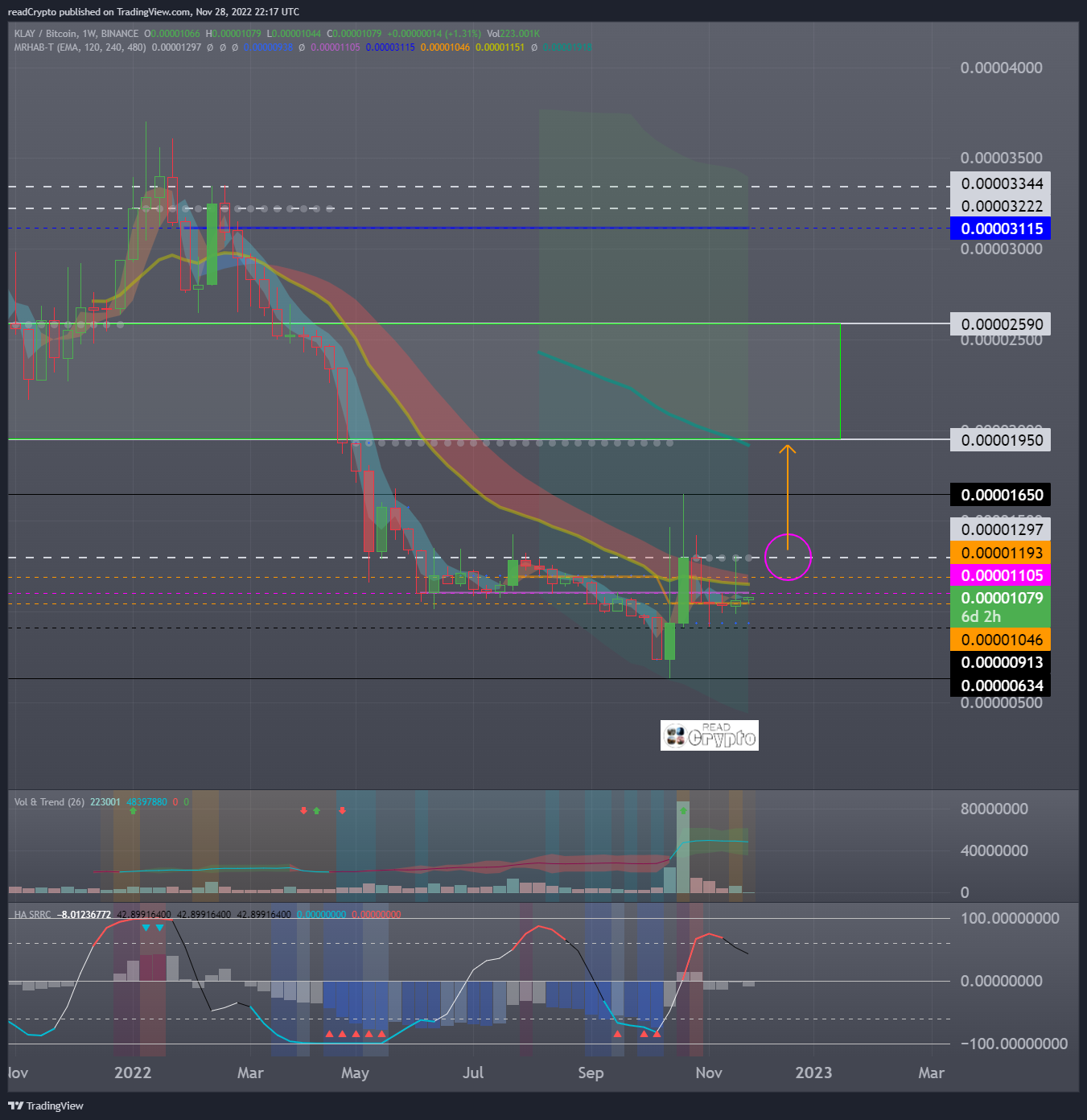Image resolution: width=1087 pixels, height=1120 pixels.
Task: Click the 40000000 volume axis label
Action: coord(994,850)
